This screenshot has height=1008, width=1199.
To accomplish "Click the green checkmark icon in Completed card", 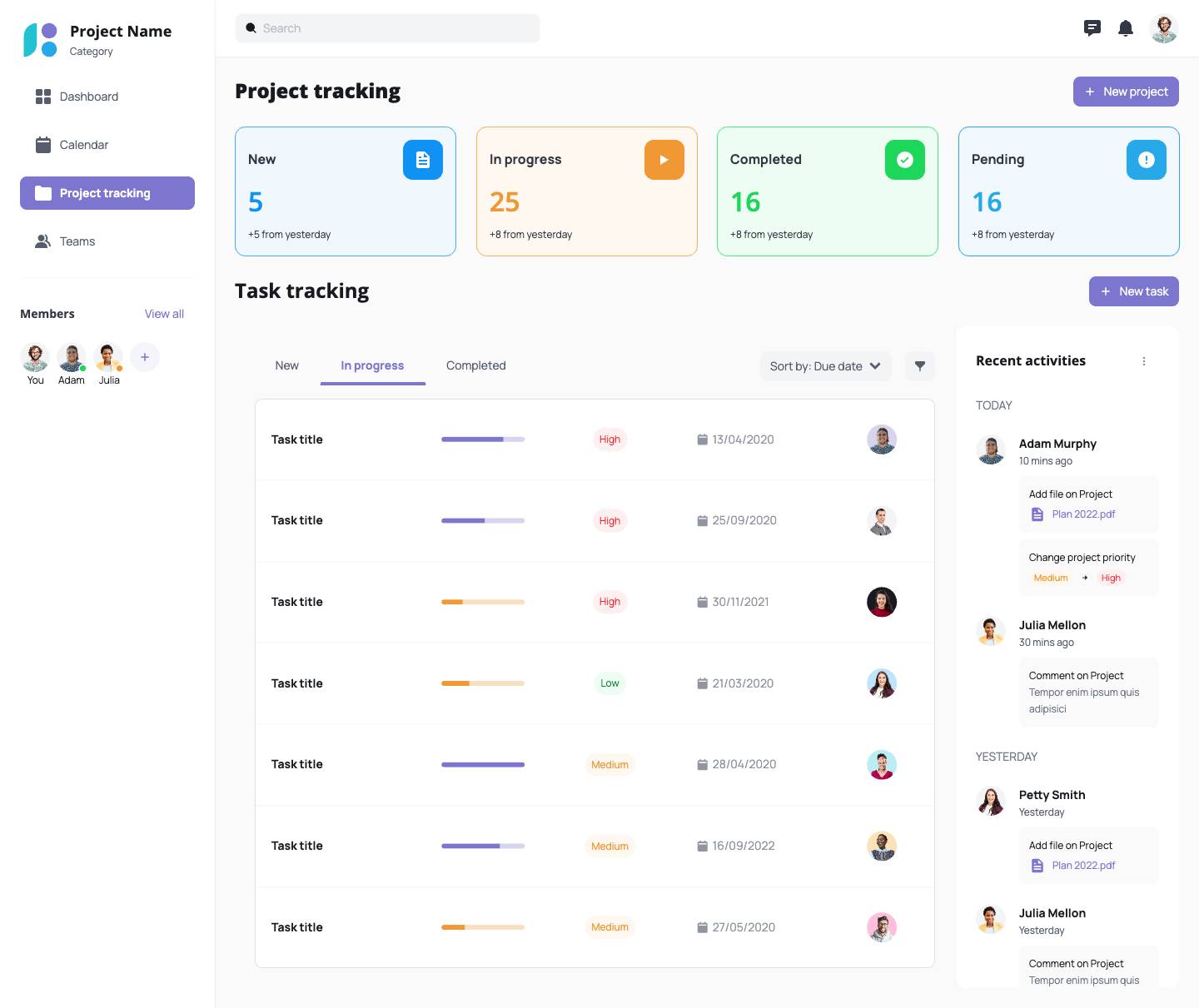I will [x=905, y=160].
